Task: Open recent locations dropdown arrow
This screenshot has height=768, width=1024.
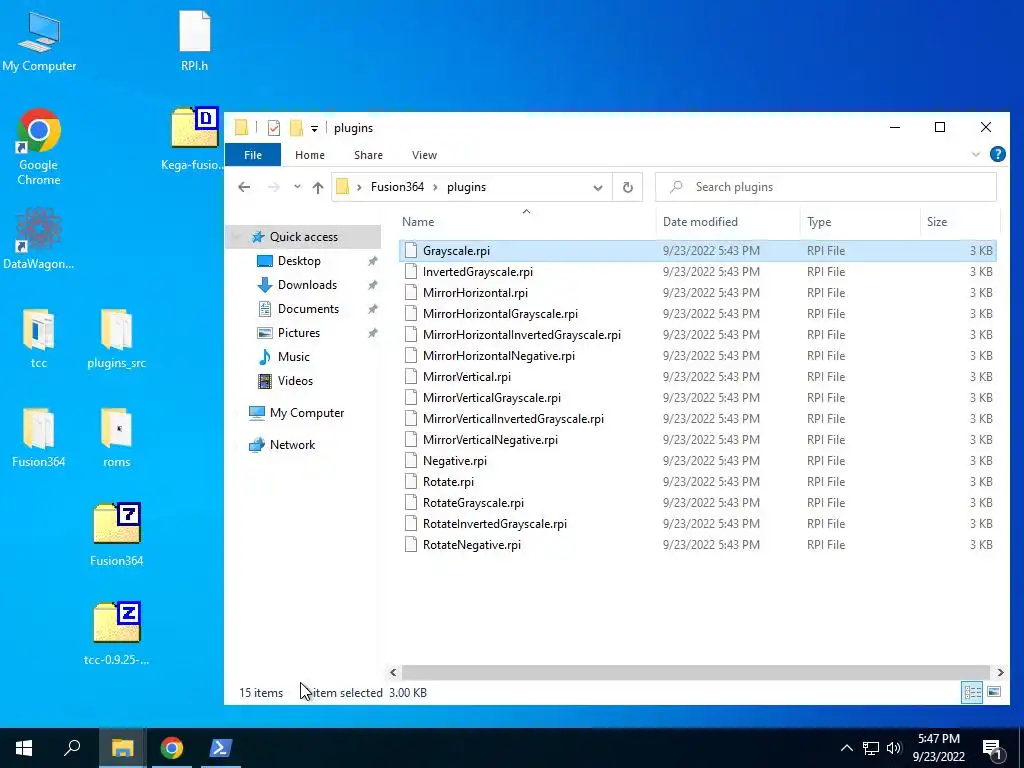Action: (x=297, y=187)
